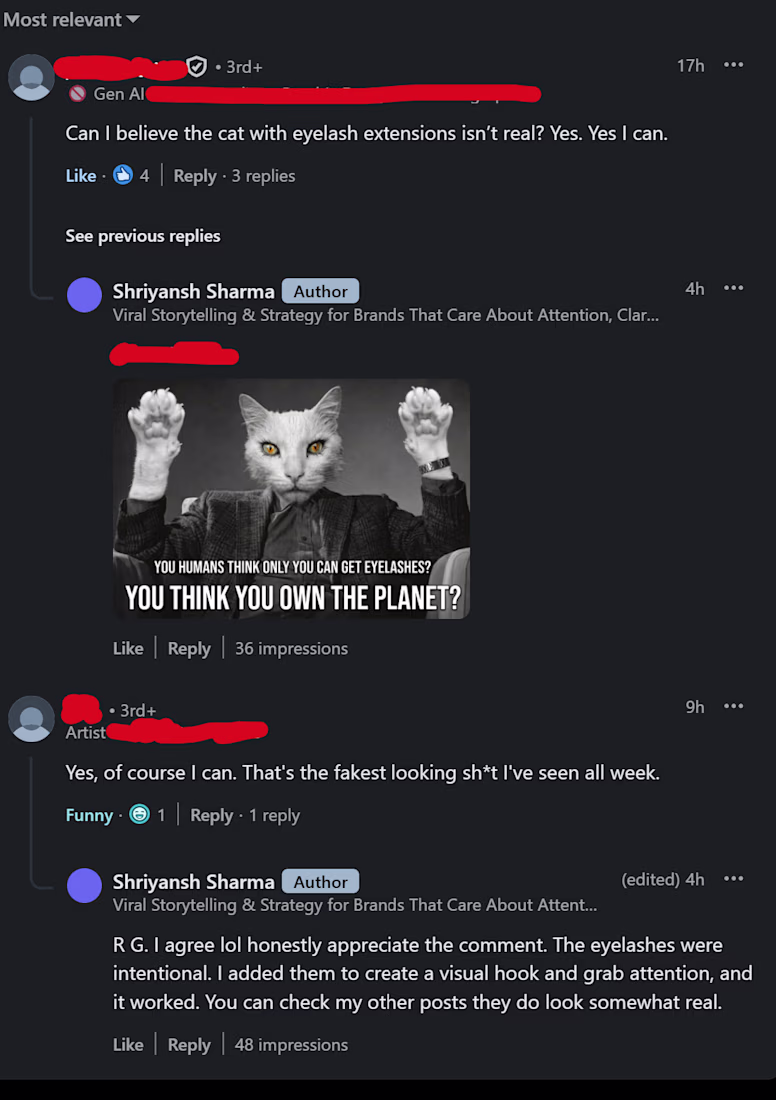Open the Most relevant sort dropdown
Screen dimensions: 776x1100
[x=71, y=20]
